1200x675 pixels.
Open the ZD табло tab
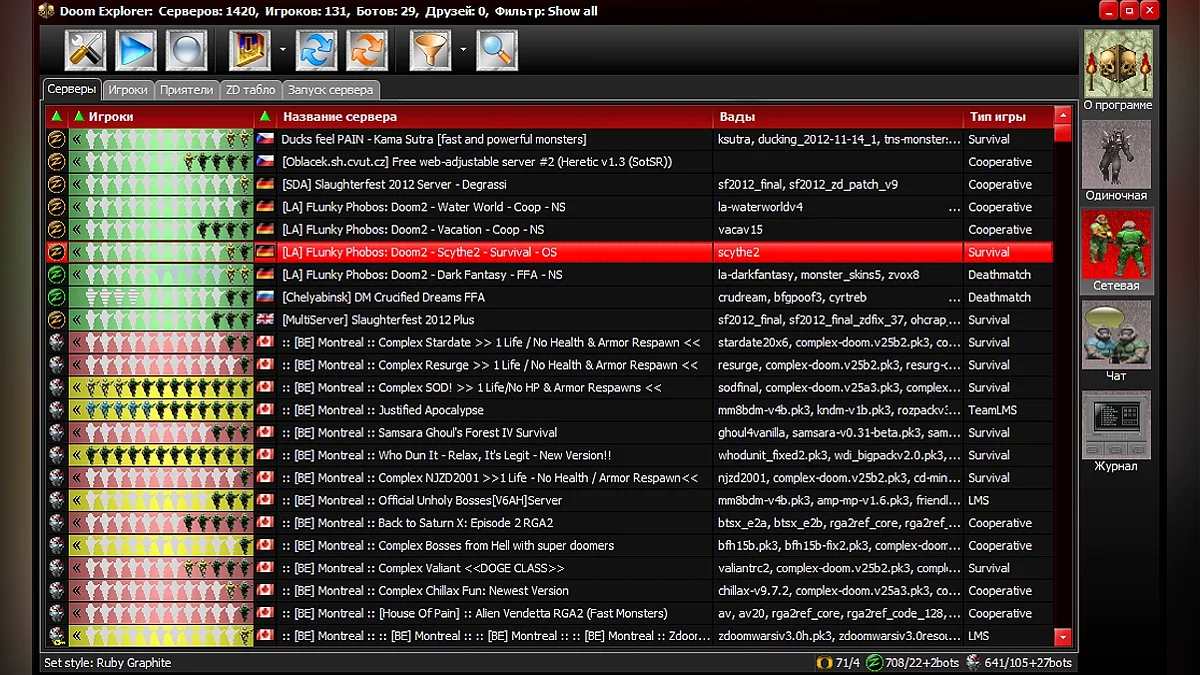(x=250, y=90)
